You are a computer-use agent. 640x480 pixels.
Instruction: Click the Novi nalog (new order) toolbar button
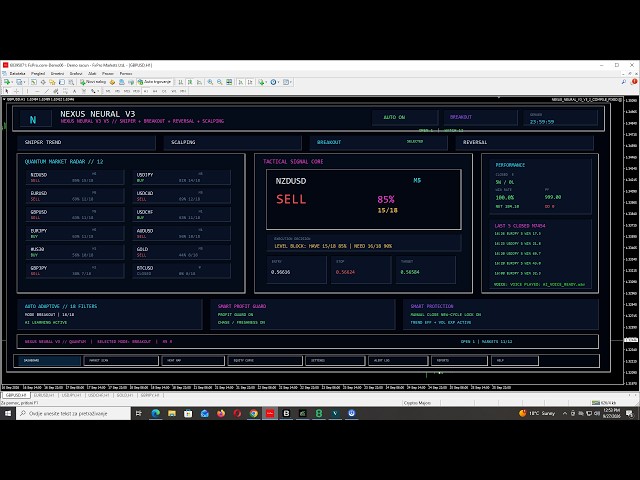tap(93, 82)
